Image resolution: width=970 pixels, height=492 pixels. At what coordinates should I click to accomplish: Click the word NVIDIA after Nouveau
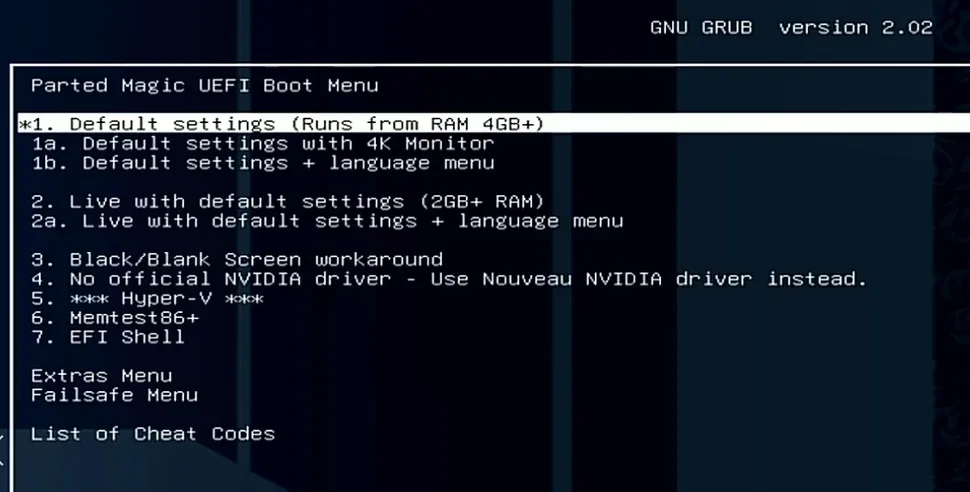coord(624,279)
